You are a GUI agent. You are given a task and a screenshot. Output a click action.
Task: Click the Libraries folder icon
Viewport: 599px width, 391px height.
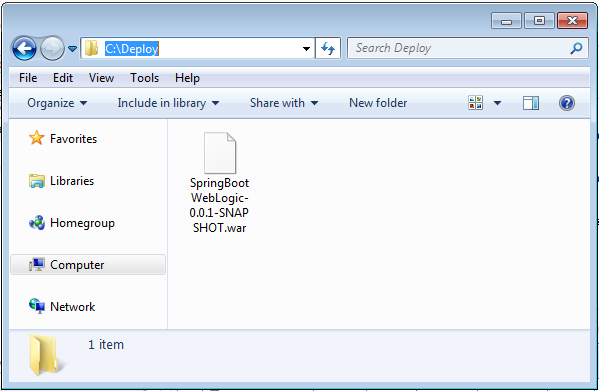[x=37, y=181]
